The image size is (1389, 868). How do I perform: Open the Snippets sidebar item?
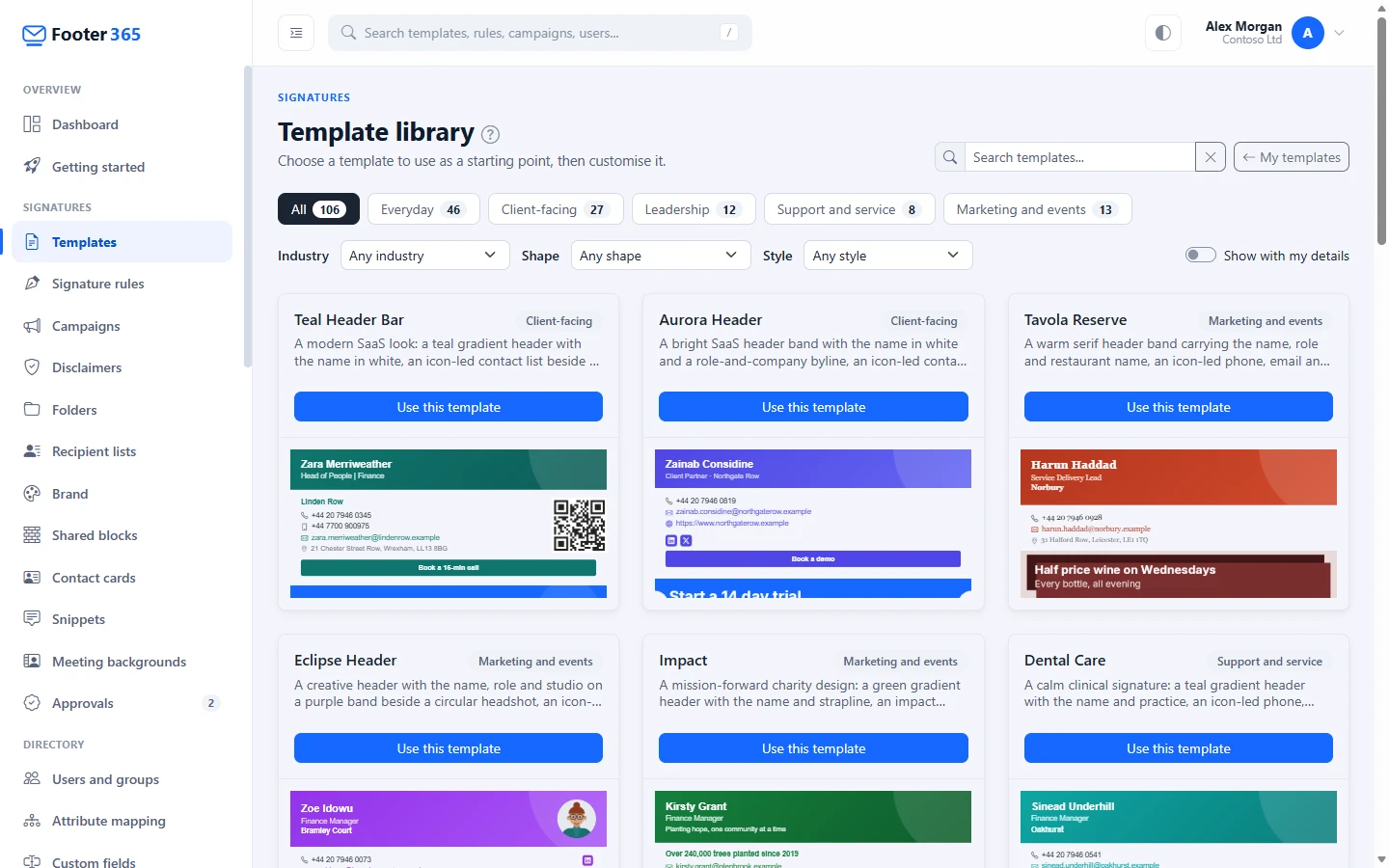tap(122, 619)
